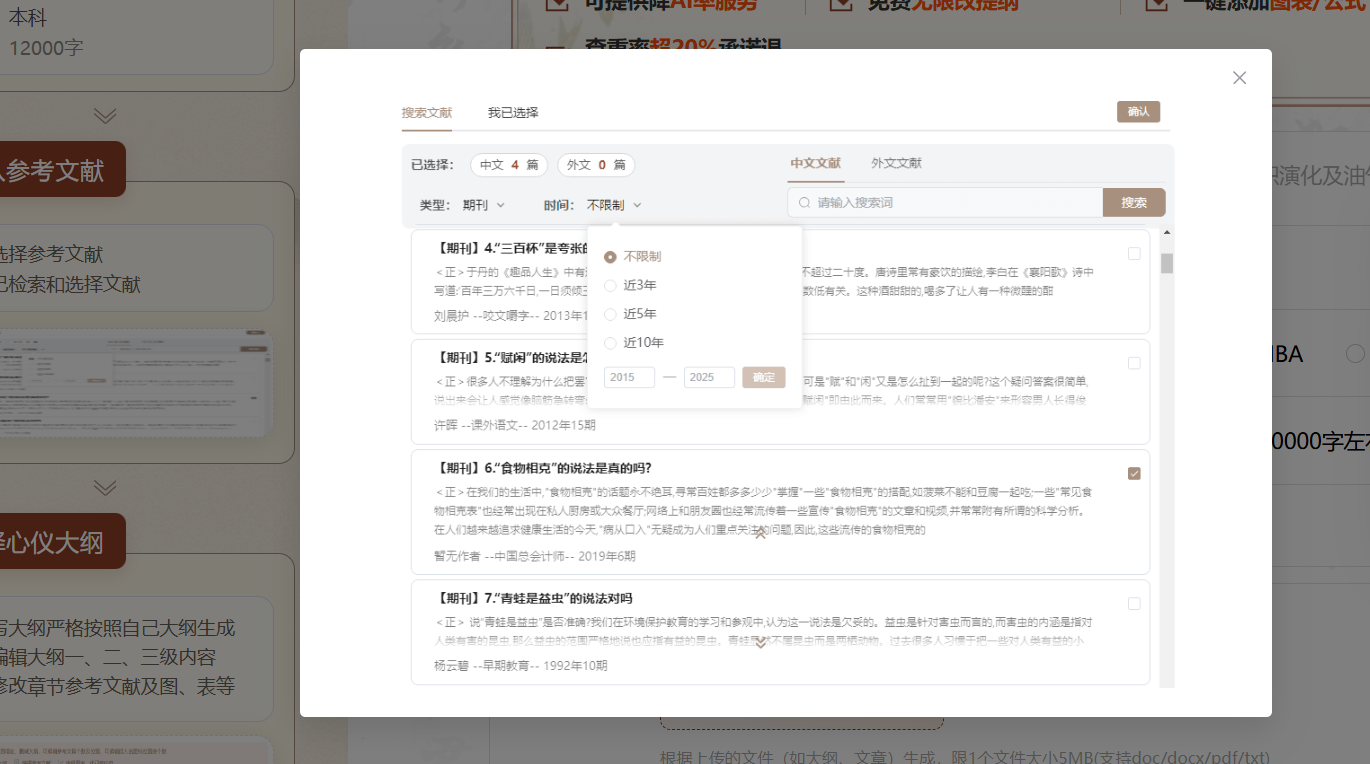This screenshot has width=1370, height=764.
Task: Click the scrollbar up arrow in results list
Action: click(1166, 233)
